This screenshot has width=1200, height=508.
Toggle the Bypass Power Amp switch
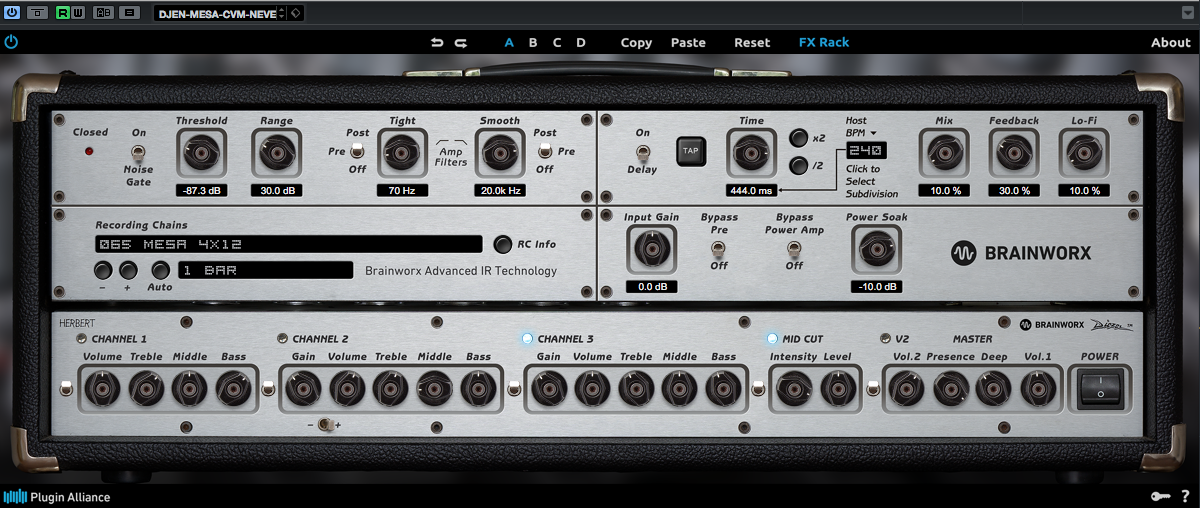794,247
